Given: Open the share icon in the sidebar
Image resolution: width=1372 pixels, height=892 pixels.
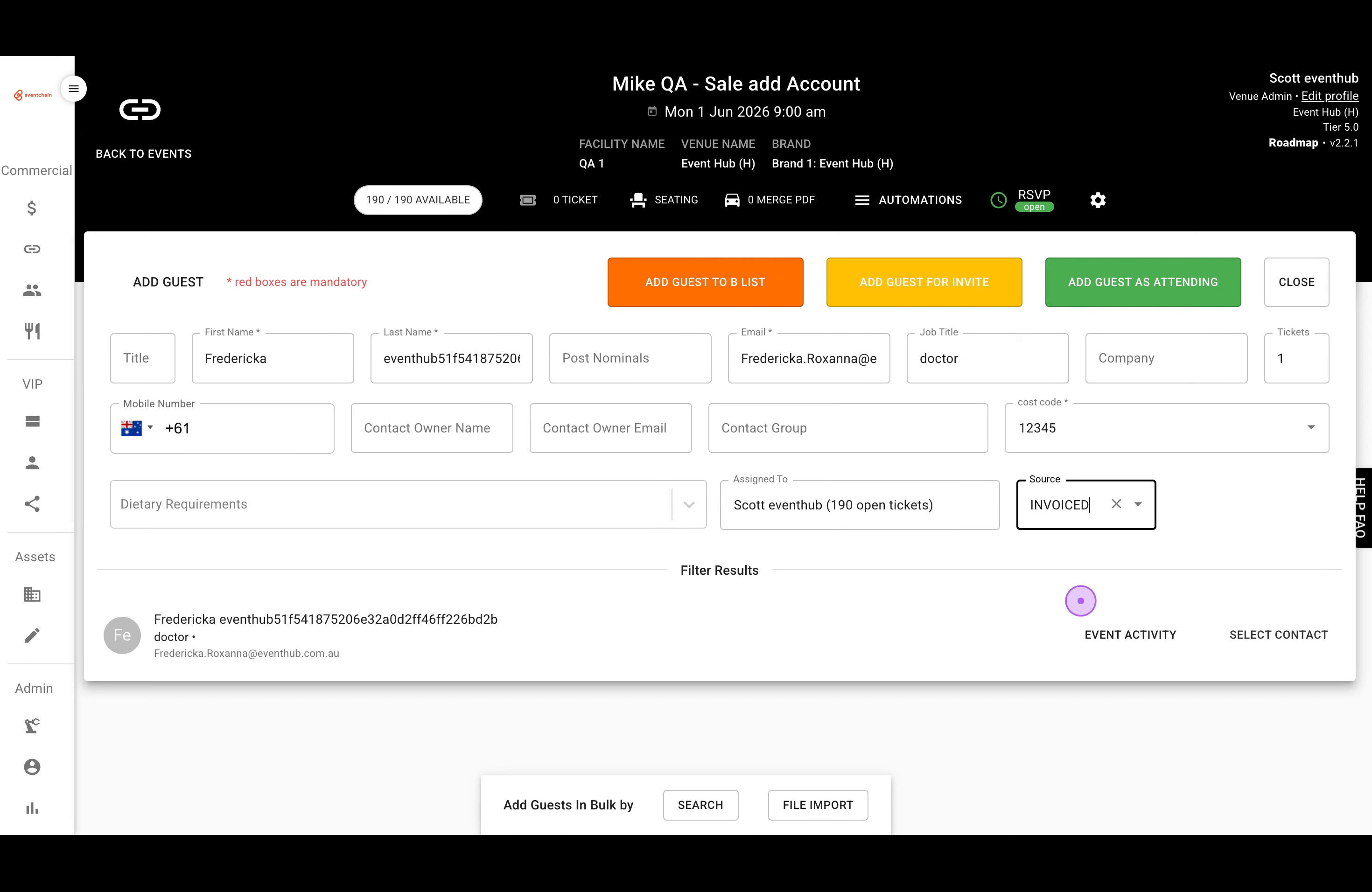Looking at the screenshot, I should click(32, 504).
